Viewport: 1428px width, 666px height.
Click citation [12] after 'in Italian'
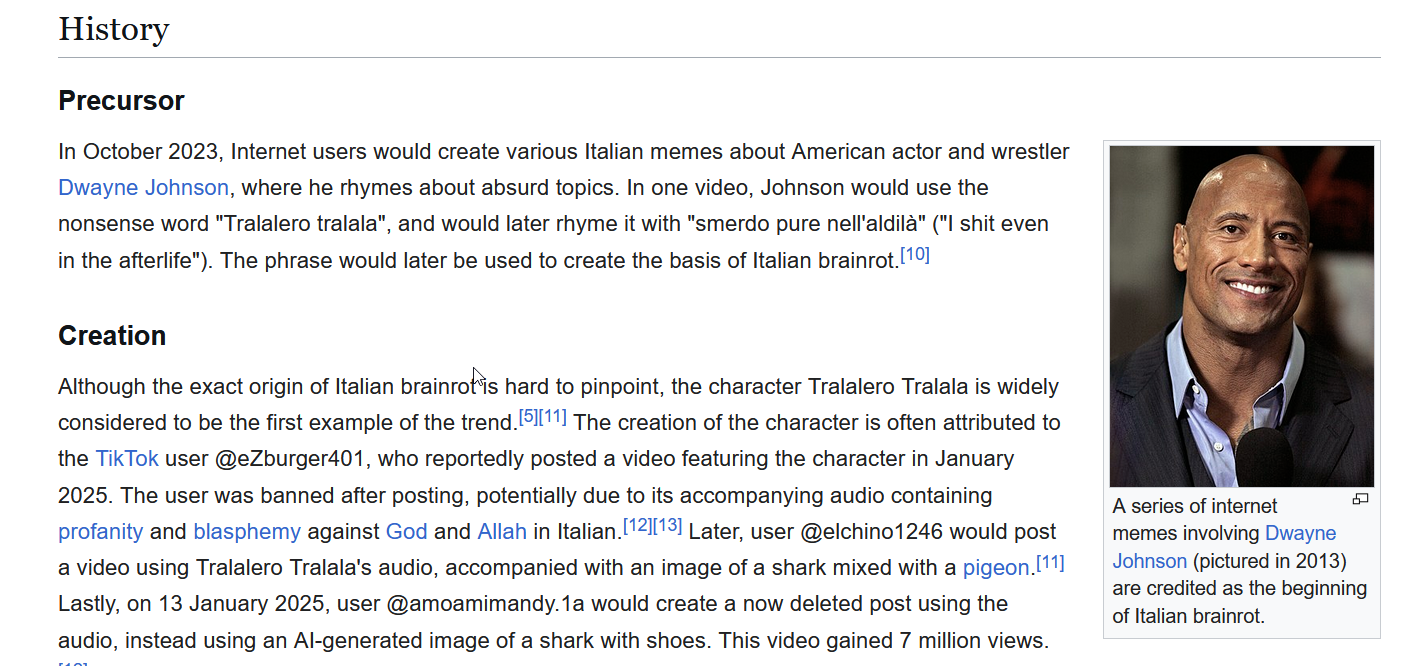637,525
